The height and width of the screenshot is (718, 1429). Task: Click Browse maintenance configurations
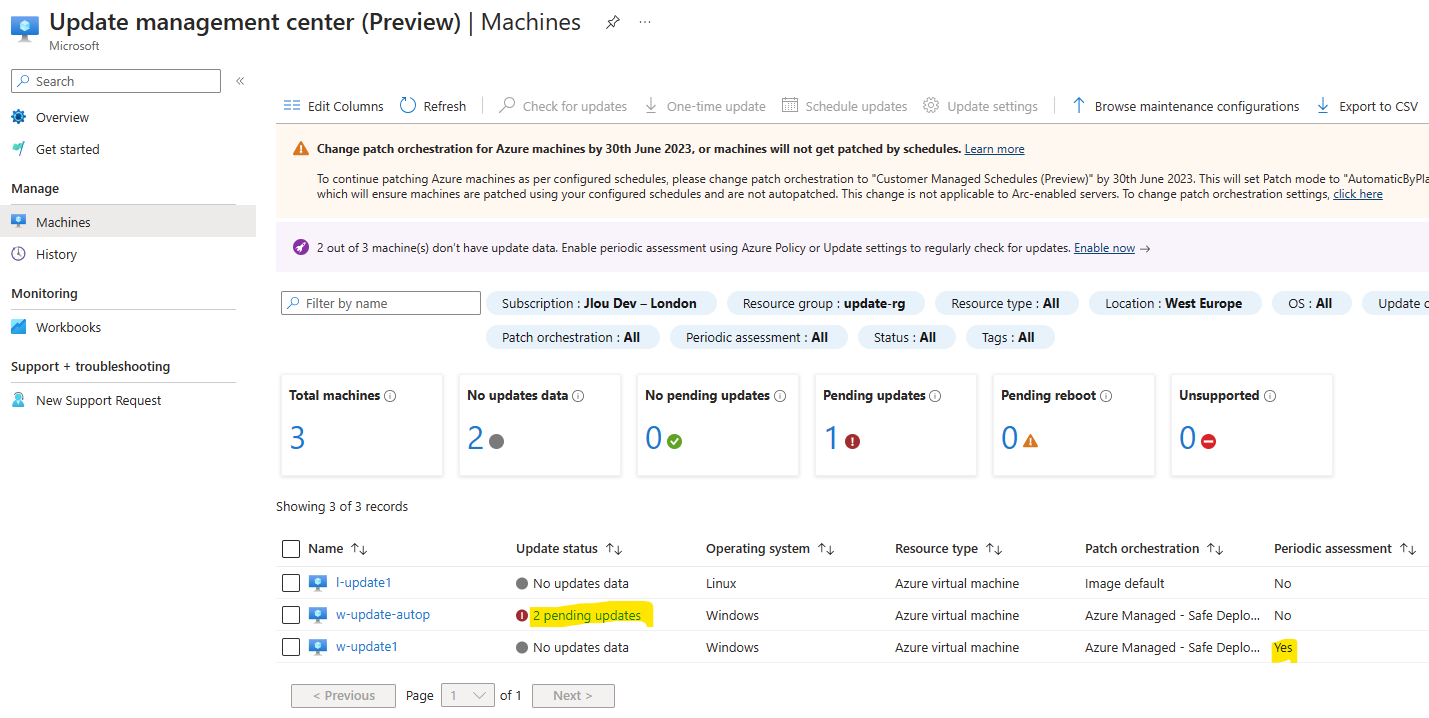pyautogui.click(x=1185, y=106)
